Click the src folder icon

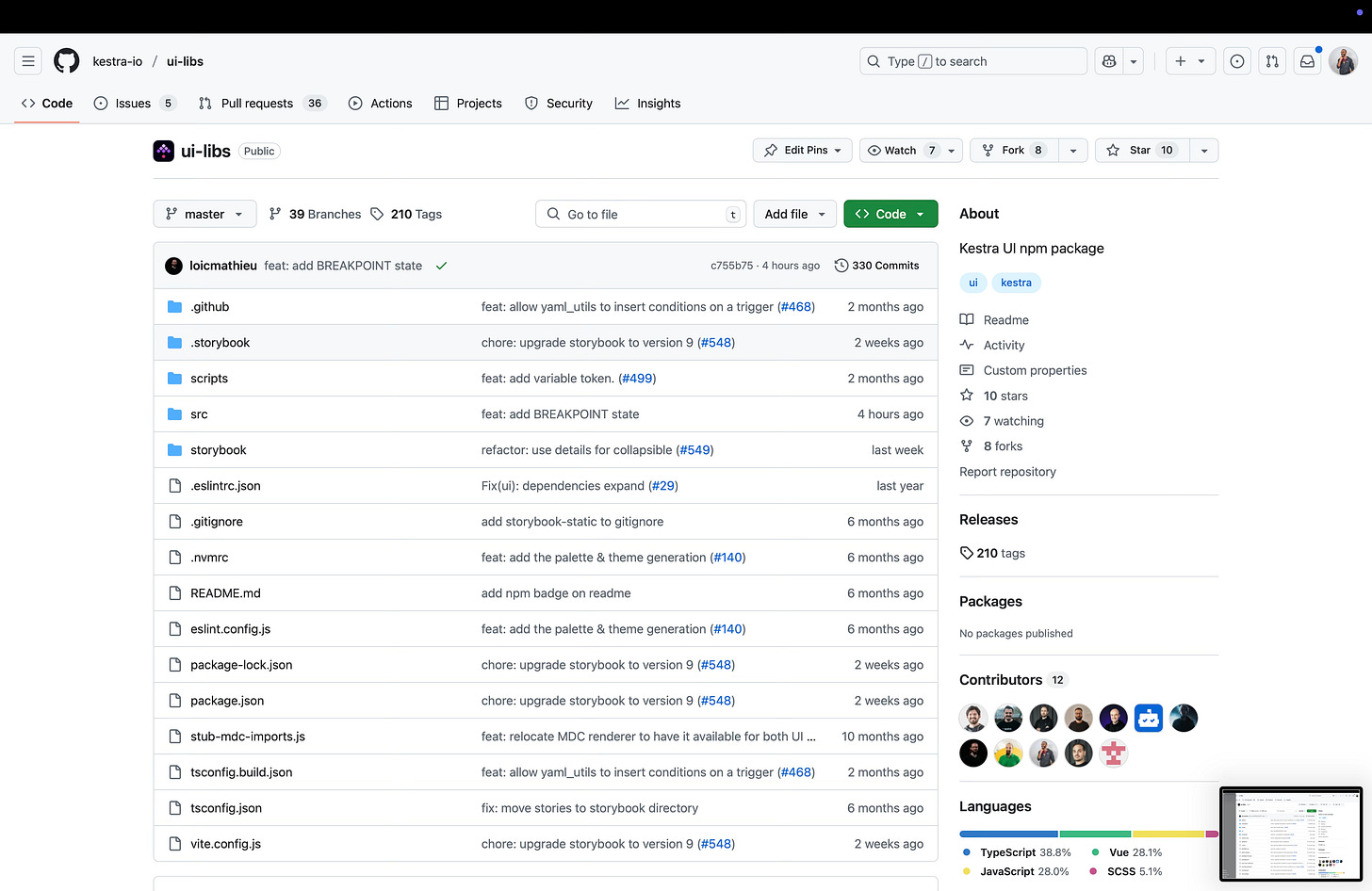174,414
